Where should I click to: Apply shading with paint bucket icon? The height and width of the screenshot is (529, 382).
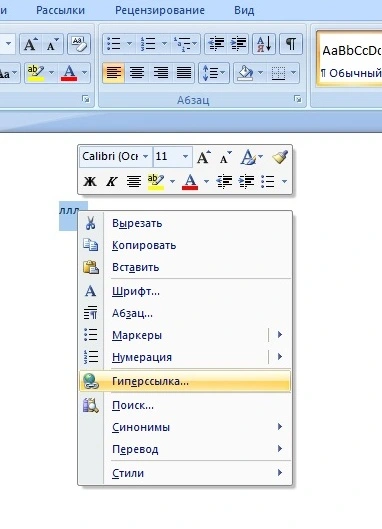tap(246, 73)
